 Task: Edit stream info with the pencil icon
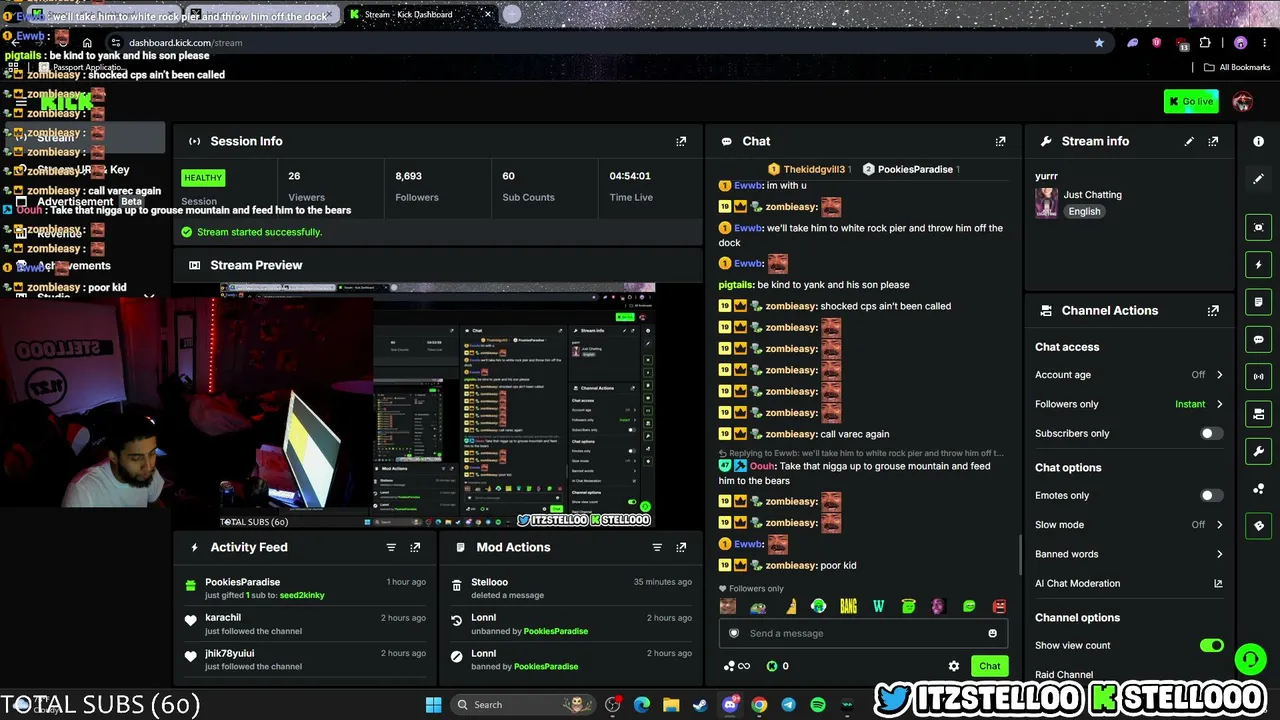(1189, 141)
